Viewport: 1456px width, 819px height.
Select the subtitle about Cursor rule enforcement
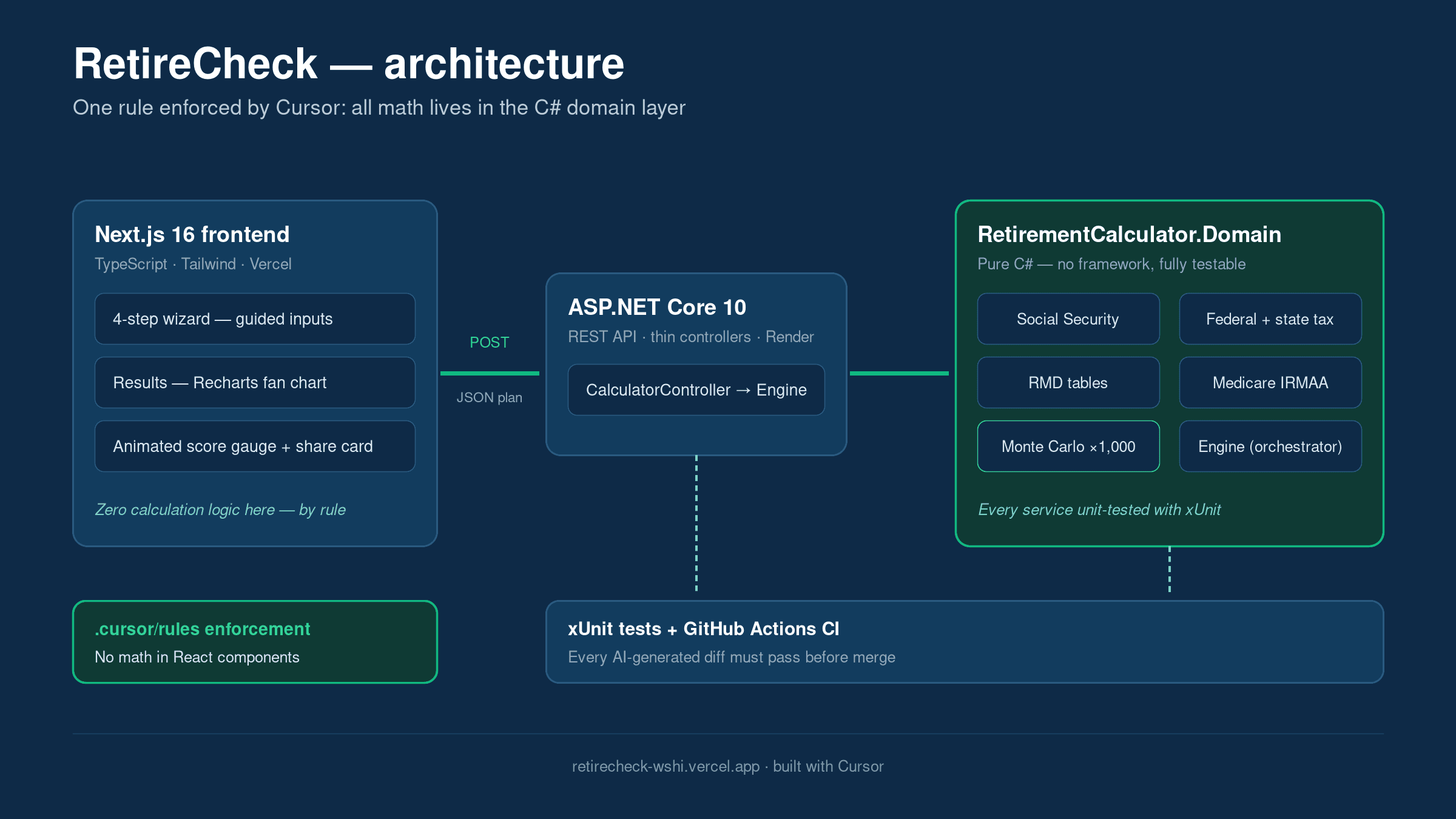click(x=379, y=107)
